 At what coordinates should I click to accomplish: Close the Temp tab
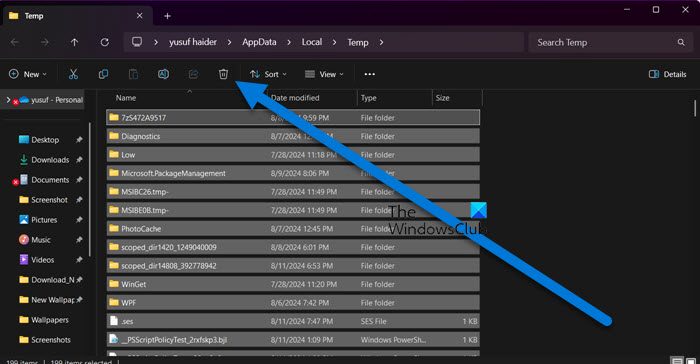tap(140, 16)
